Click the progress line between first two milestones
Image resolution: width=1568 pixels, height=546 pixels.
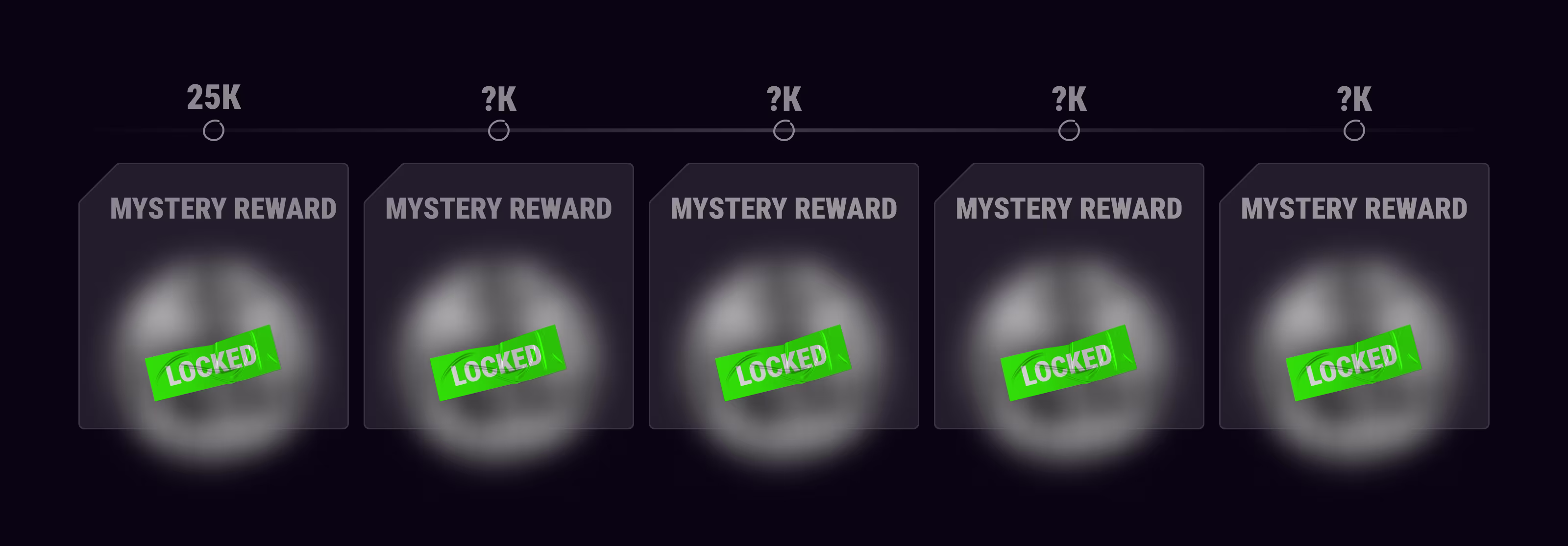pyautogui.click(x=356, y=130)
